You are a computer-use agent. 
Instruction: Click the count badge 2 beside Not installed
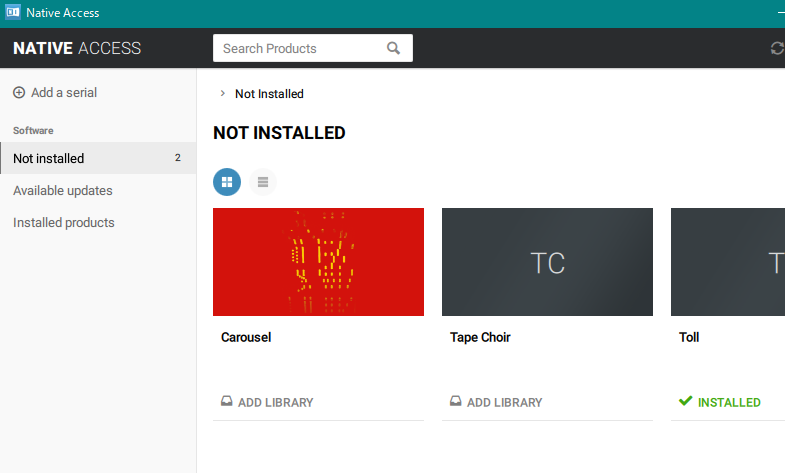(178, 158)
